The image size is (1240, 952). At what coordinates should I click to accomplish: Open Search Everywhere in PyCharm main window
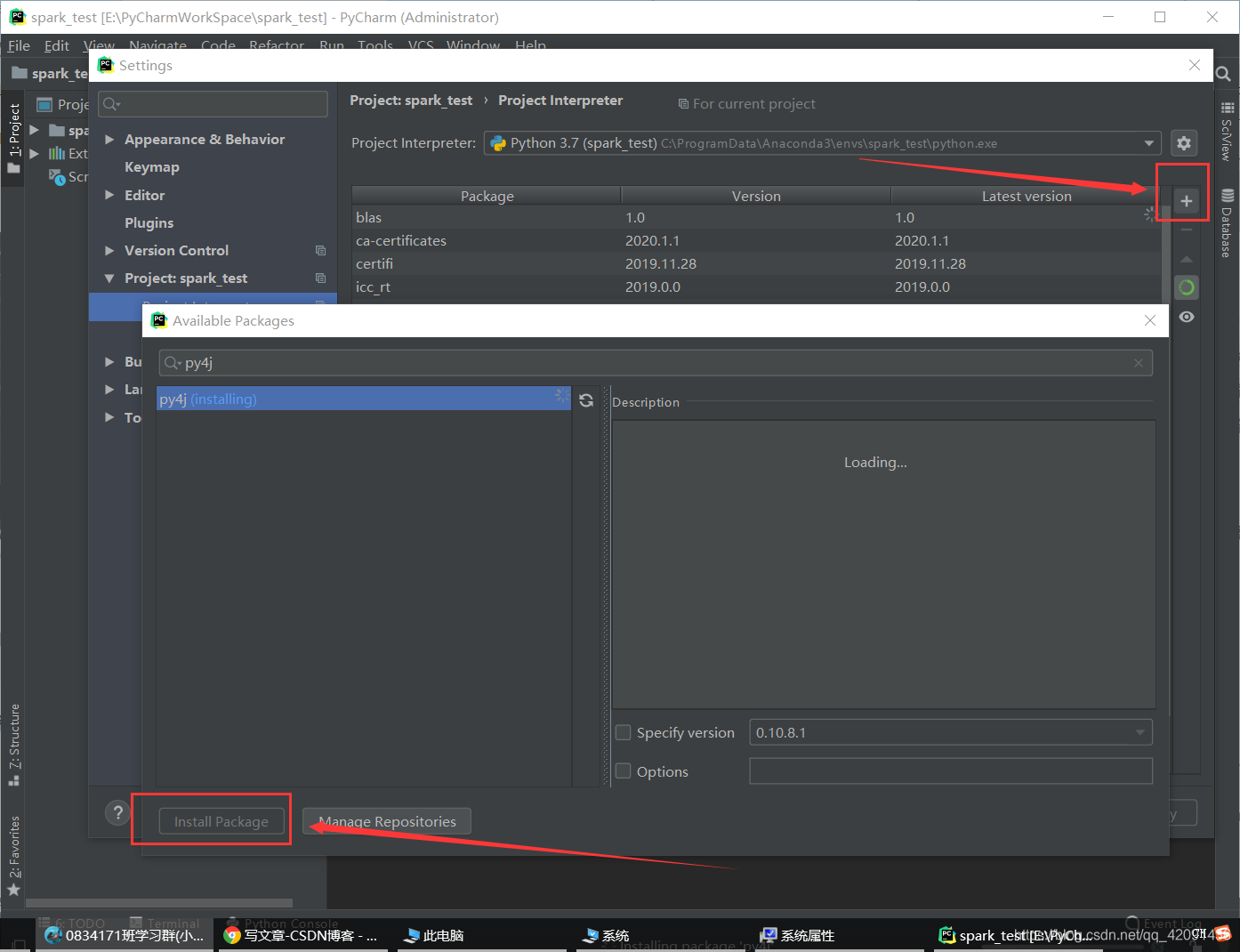[1223, 74]
